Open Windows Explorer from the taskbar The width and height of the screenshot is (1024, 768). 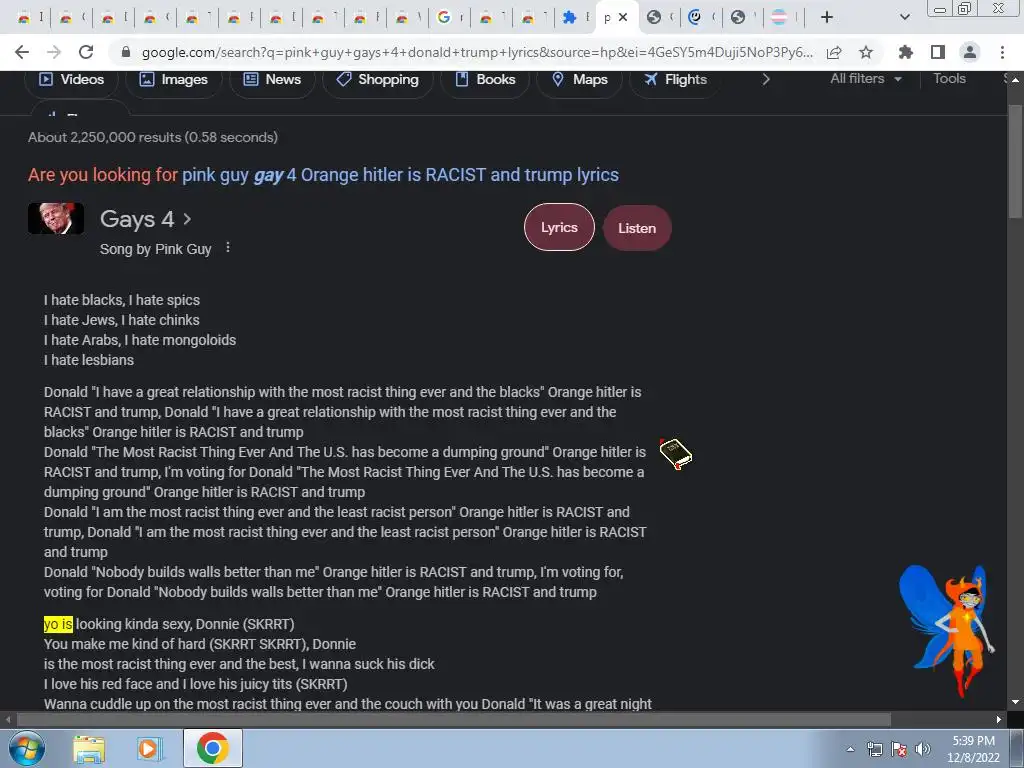[89, 749]
